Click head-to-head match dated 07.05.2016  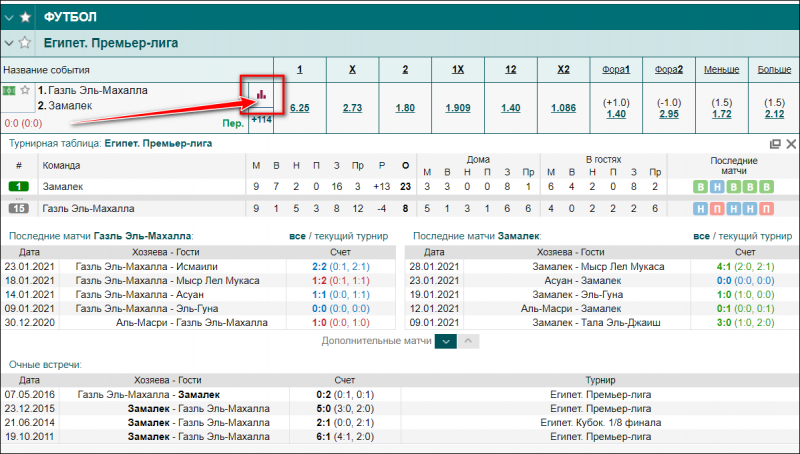click(400, 395)
